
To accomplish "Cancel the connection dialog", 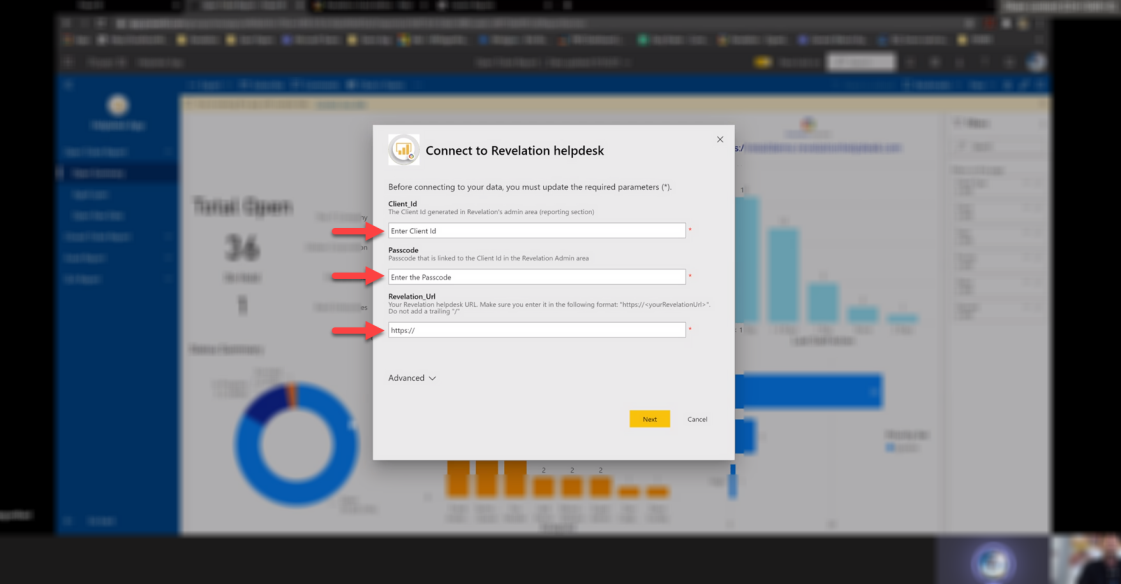I will pyautogui.click(x=697, y=420).
